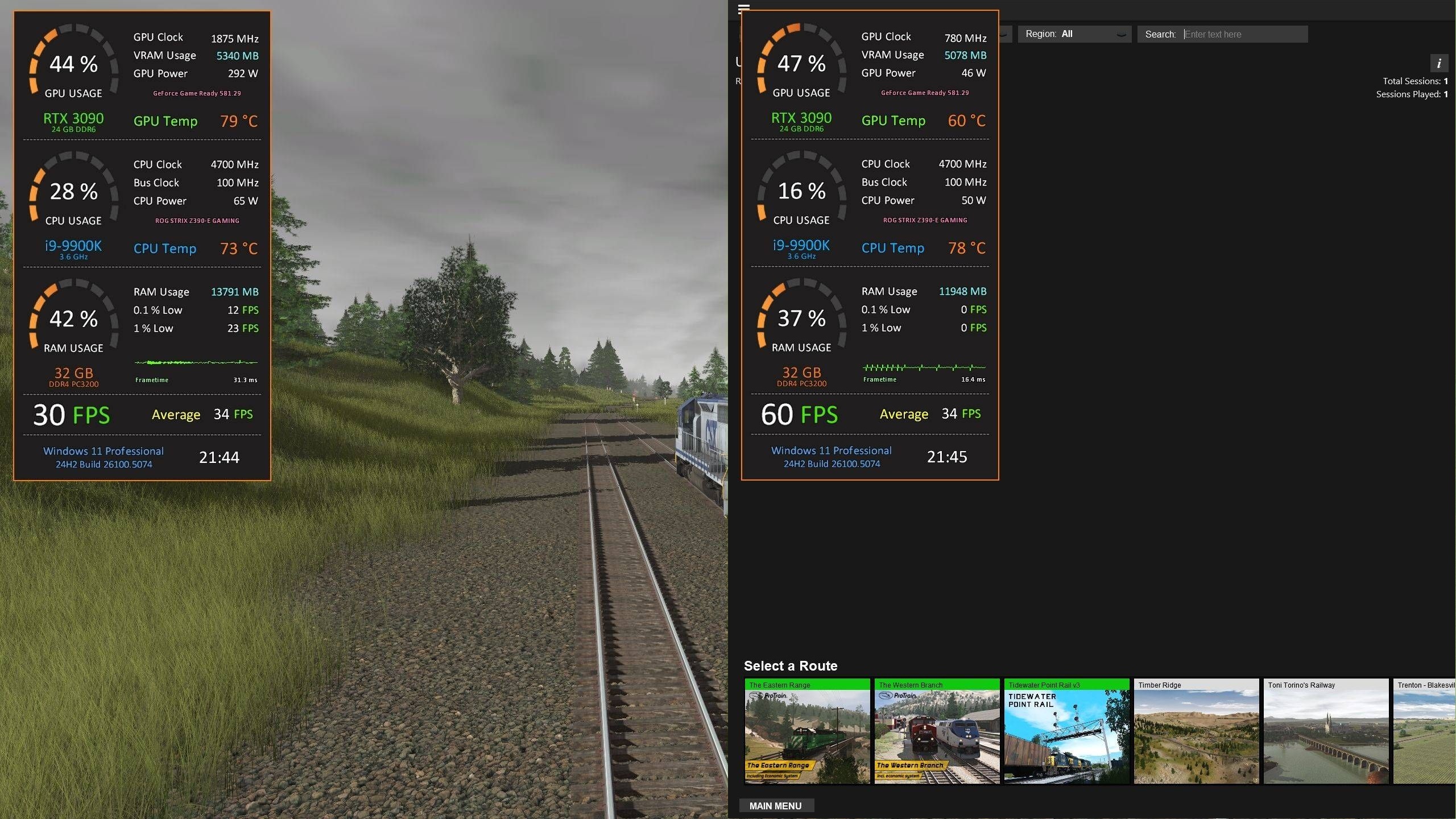Choose the Tidewater Point Rail v3 route
This screenshot has height=819, width=1456.
click(1066, 731)
